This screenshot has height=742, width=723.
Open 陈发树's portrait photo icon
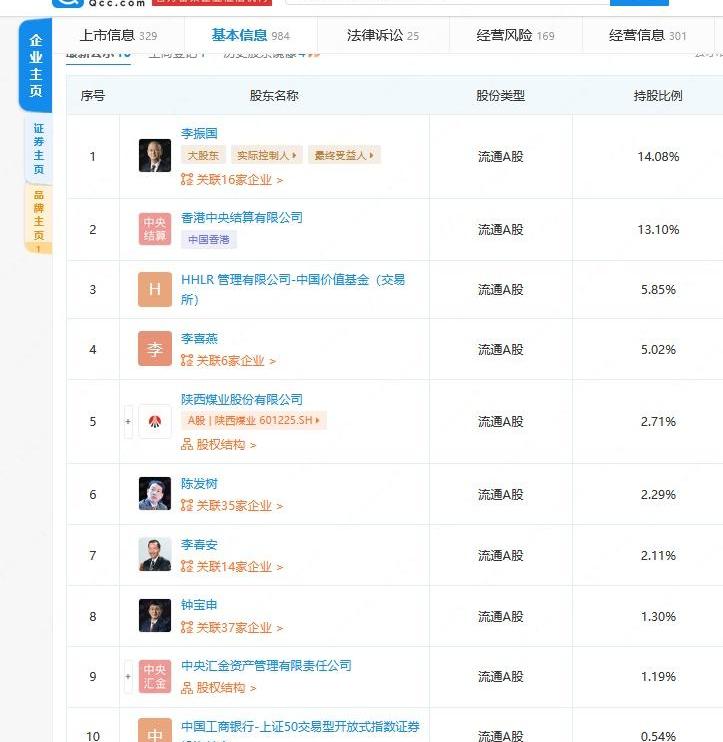(x=154, y=494)
